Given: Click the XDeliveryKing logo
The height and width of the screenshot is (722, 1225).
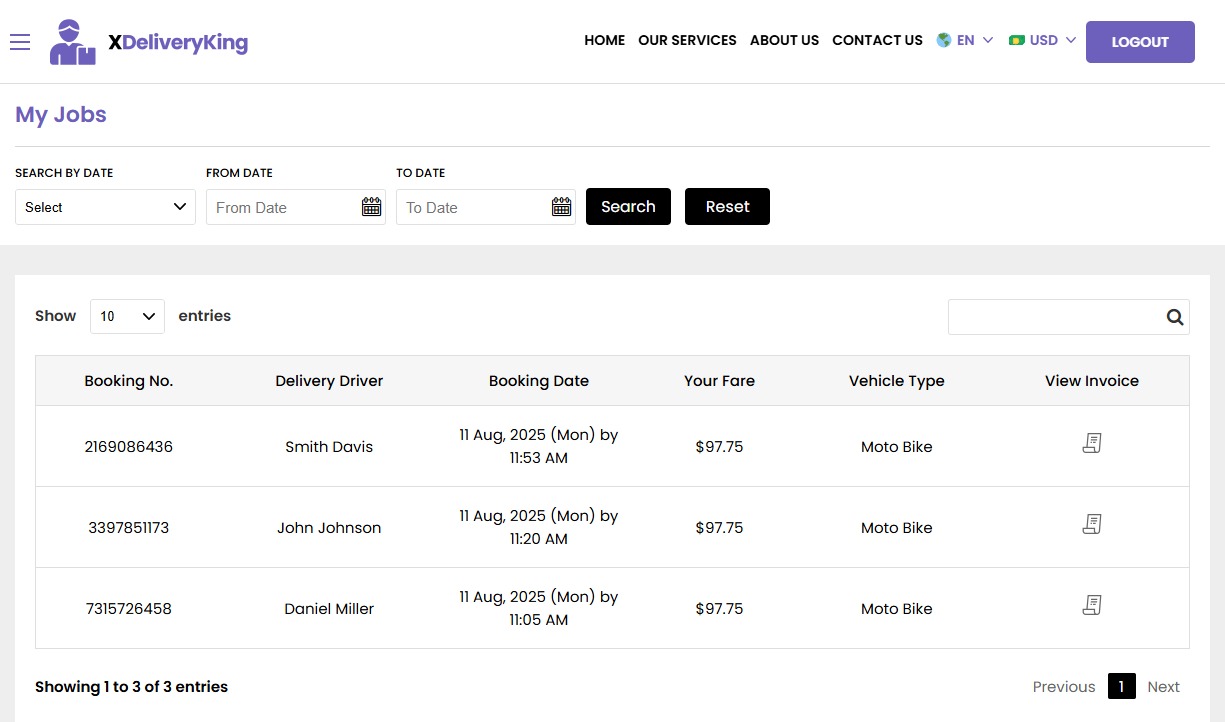Looking at the screenshot, I should pos(148,41).
